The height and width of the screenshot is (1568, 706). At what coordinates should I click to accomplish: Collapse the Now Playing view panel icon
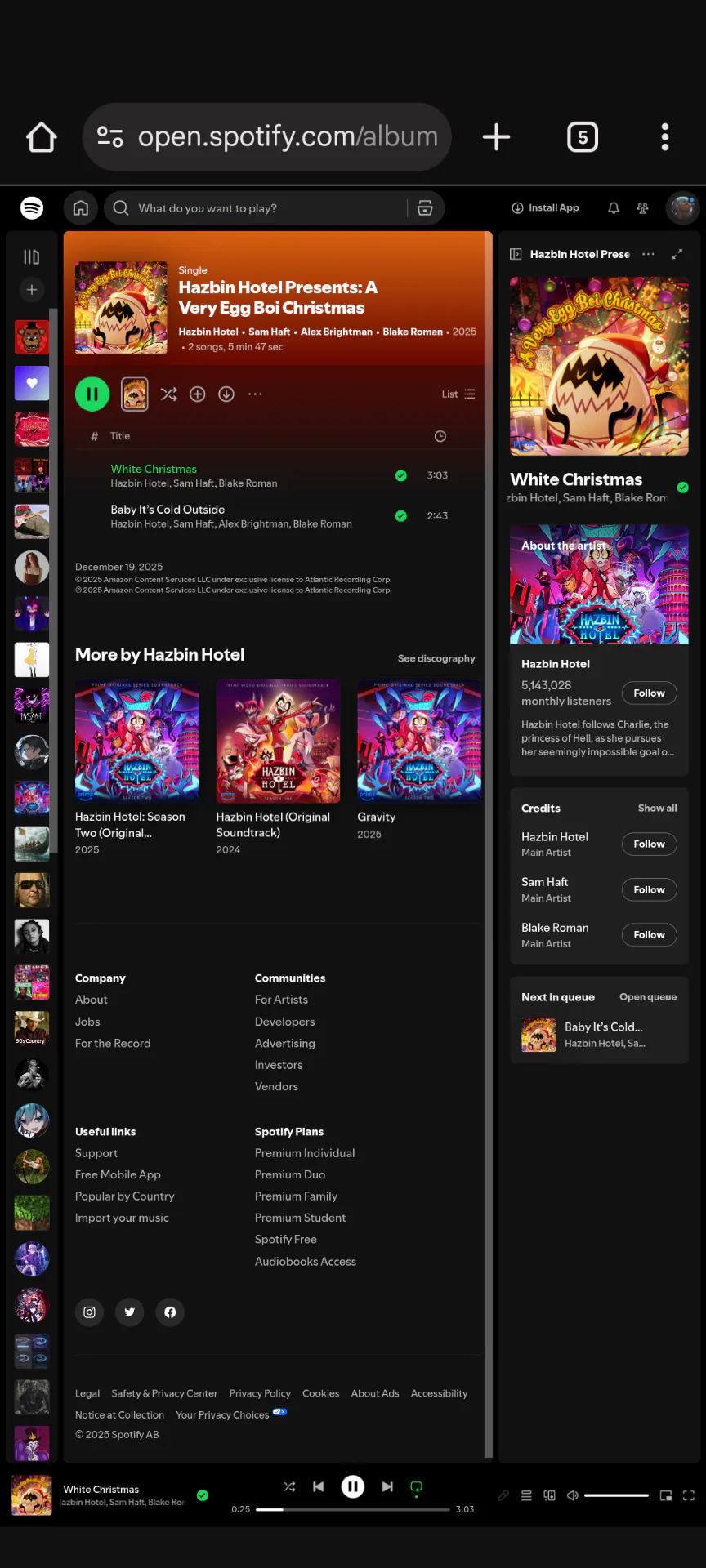click(x=516, y=254)
